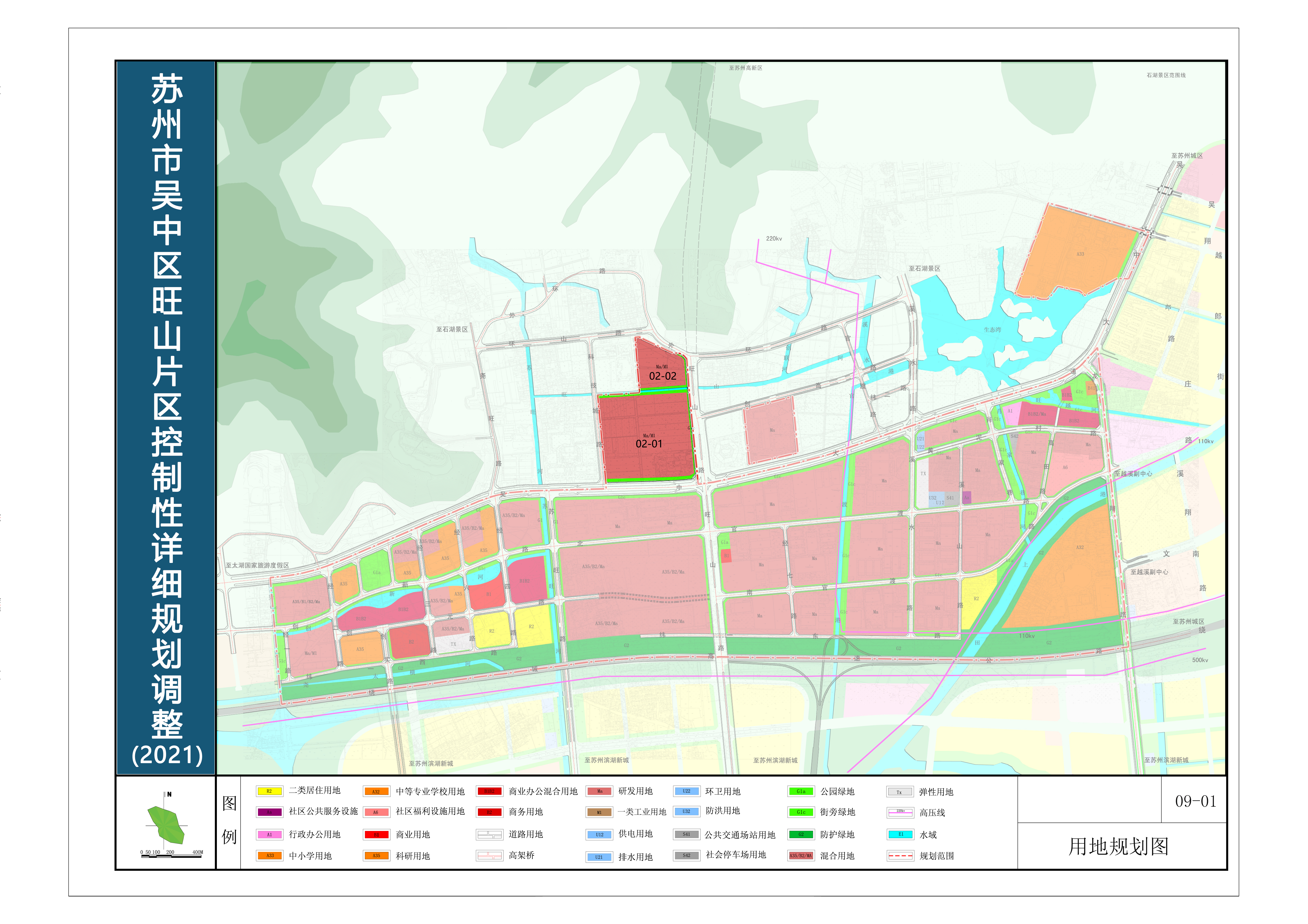Image resolution: width=1308 pixels, height=924 pixels.
Task: Click the map scale bar
Action: (x=171, y=854)
